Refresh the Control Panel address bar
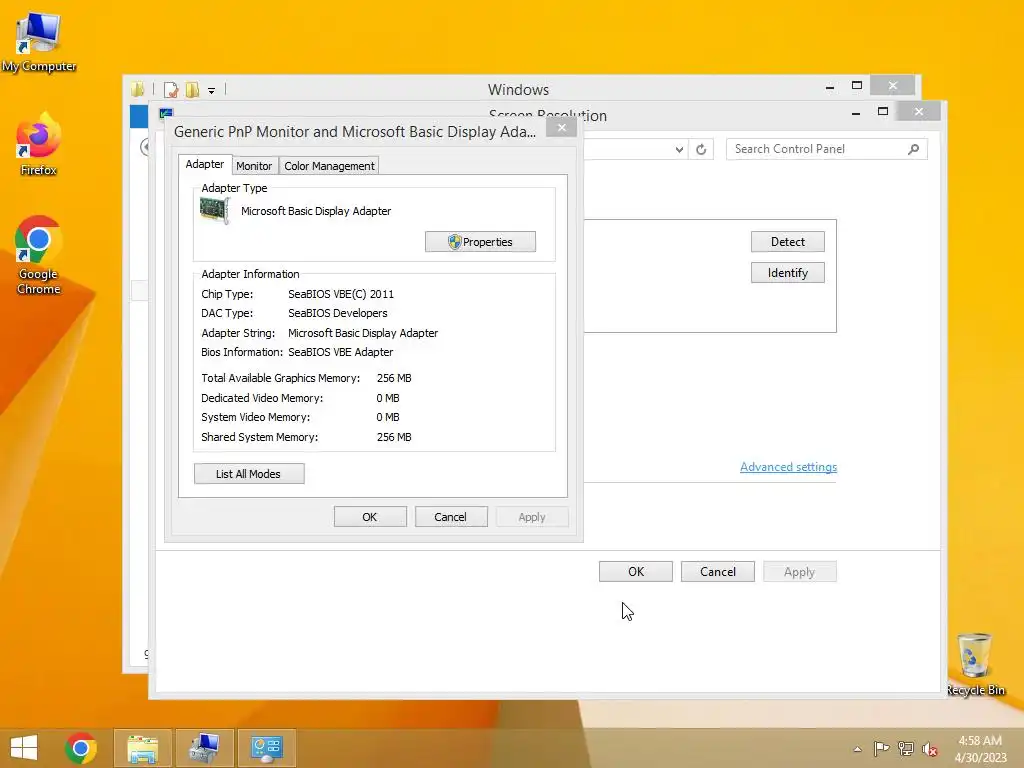 coord(701,149)
